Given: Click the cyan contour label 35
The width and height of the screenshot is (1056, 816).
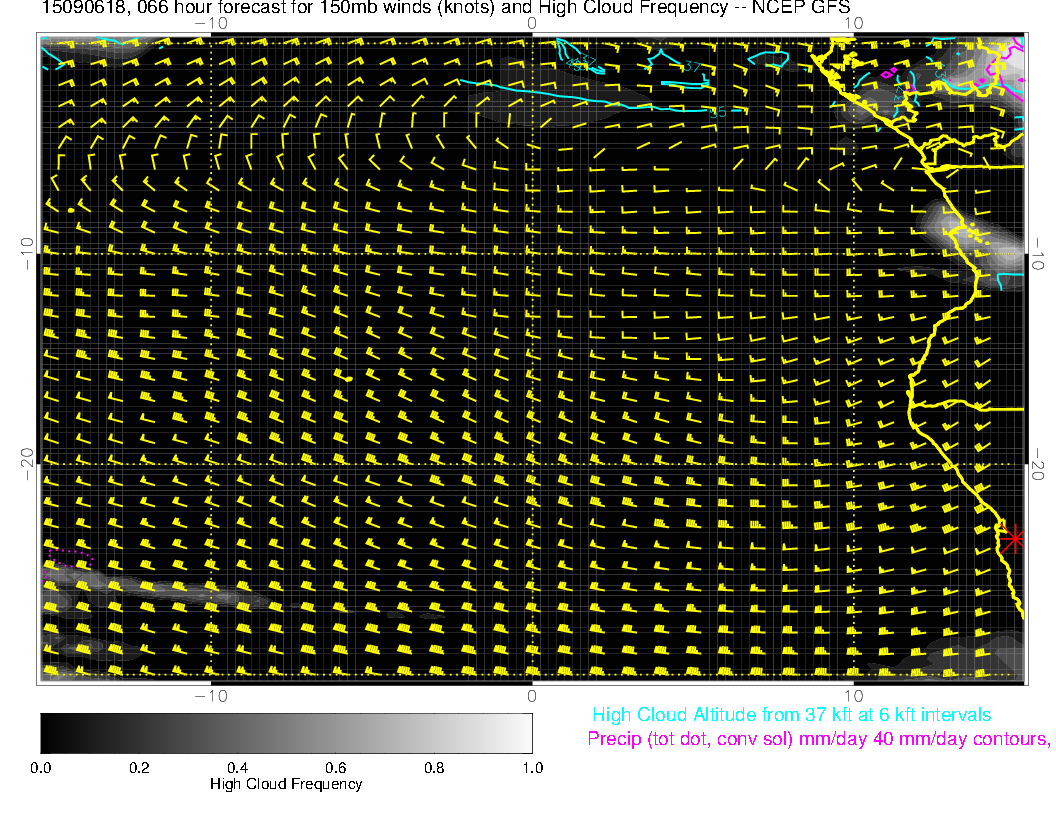Looking at the screenshot, I should 716,113.
